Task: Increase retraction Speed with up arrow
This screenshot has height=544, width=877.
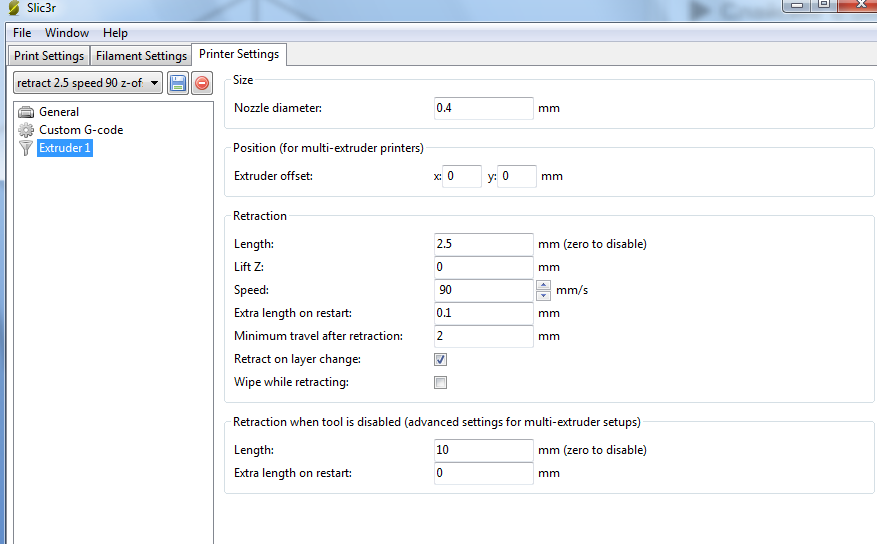Action: click(544, 285)
